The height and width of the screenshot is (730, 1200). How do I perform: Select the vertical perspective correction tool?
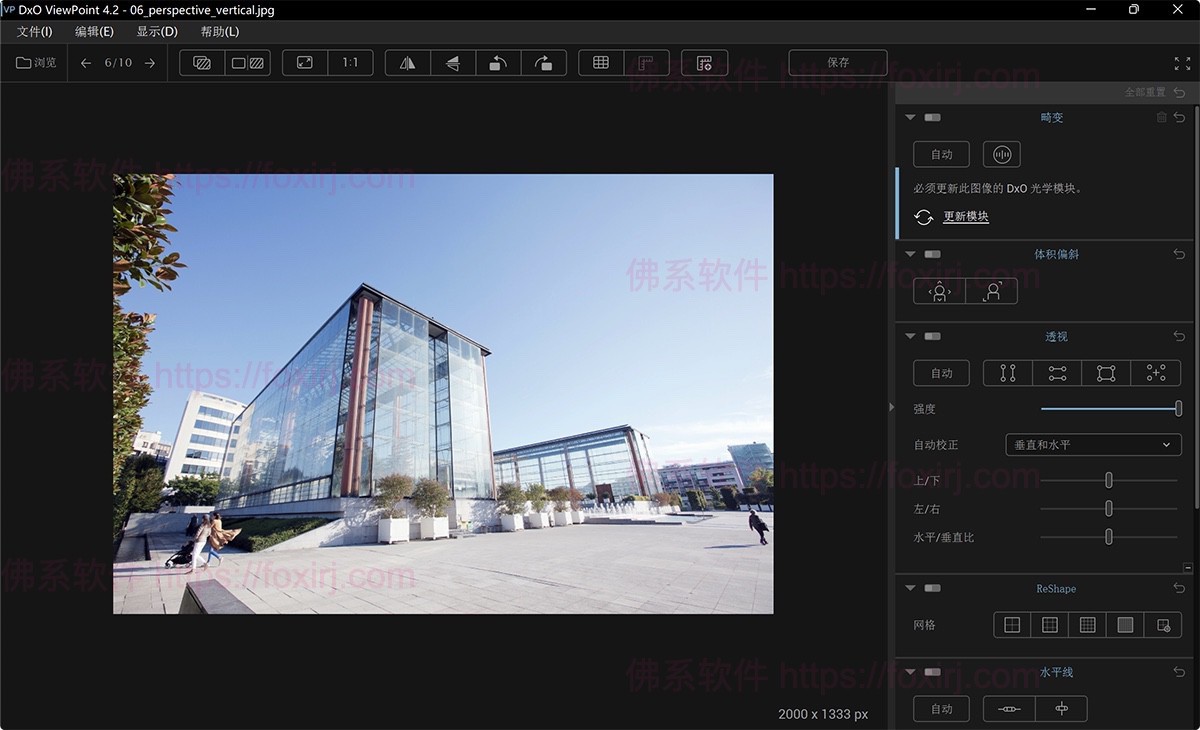[x=1007, y=372]
